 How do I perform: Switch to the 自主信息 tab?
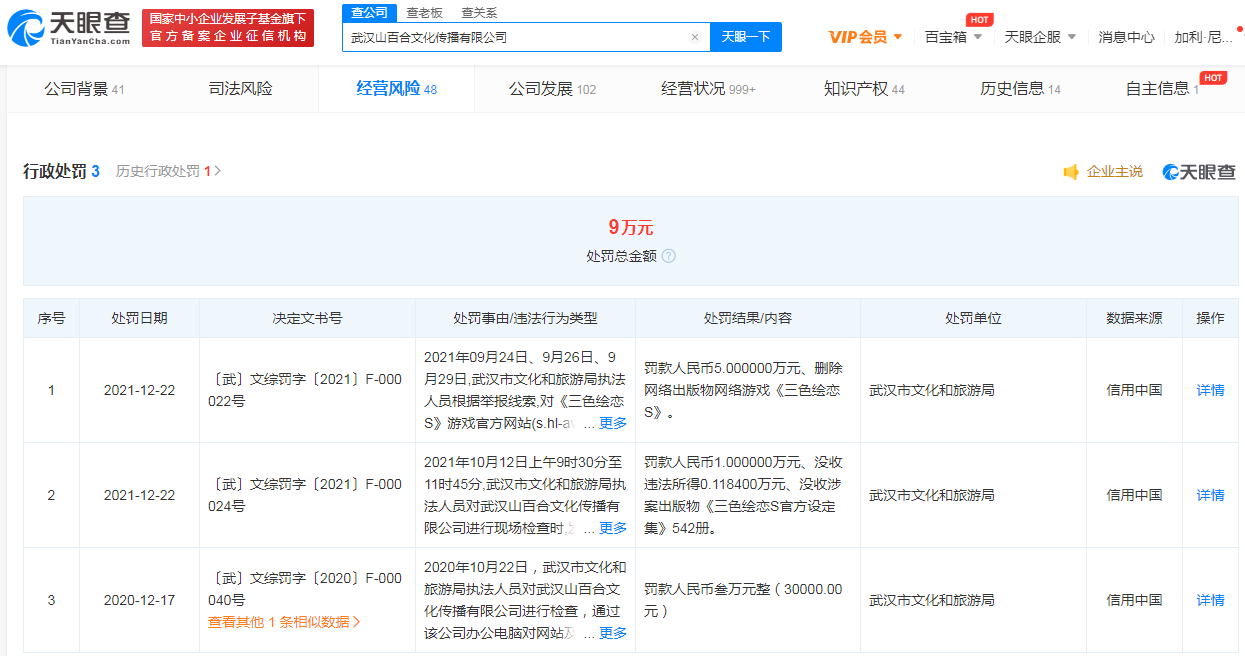click(1162, 89)
